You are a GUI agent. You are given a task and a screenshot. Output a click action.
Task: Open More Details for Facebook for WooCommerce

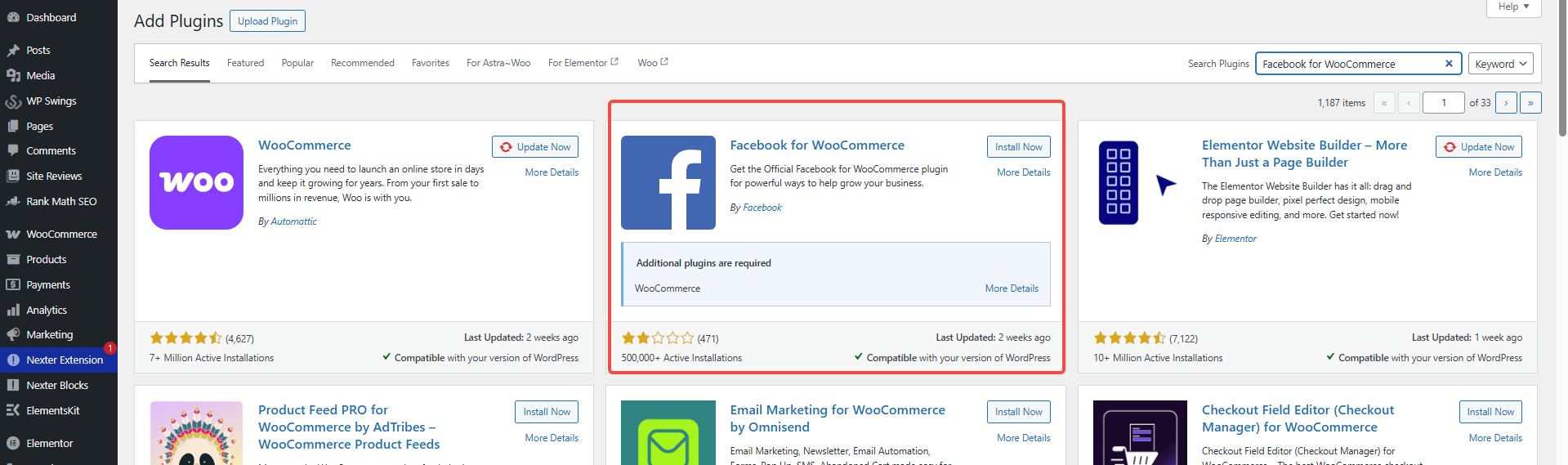[x=1024, y=172]
